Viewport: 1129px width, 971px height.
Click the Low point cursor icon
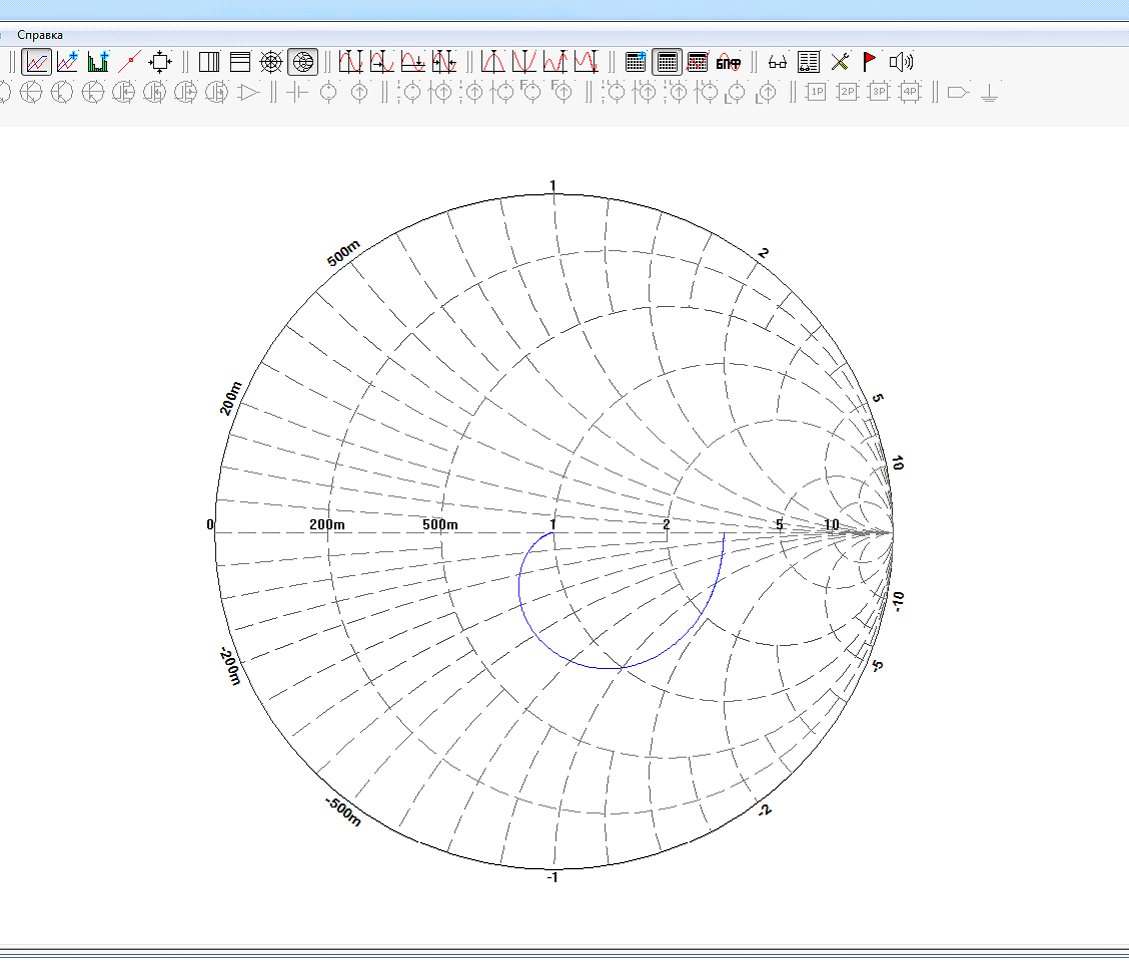[586, 62]
